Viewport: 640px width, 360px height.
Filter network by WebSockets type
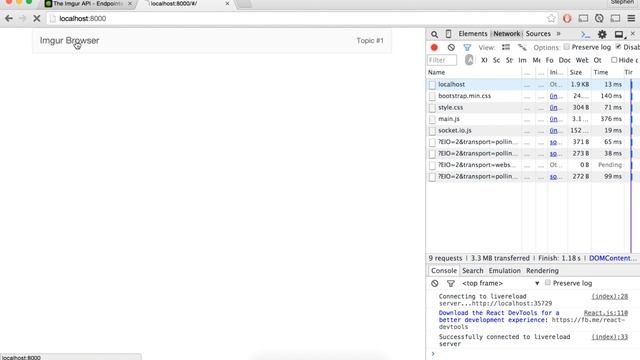point(582,60)
